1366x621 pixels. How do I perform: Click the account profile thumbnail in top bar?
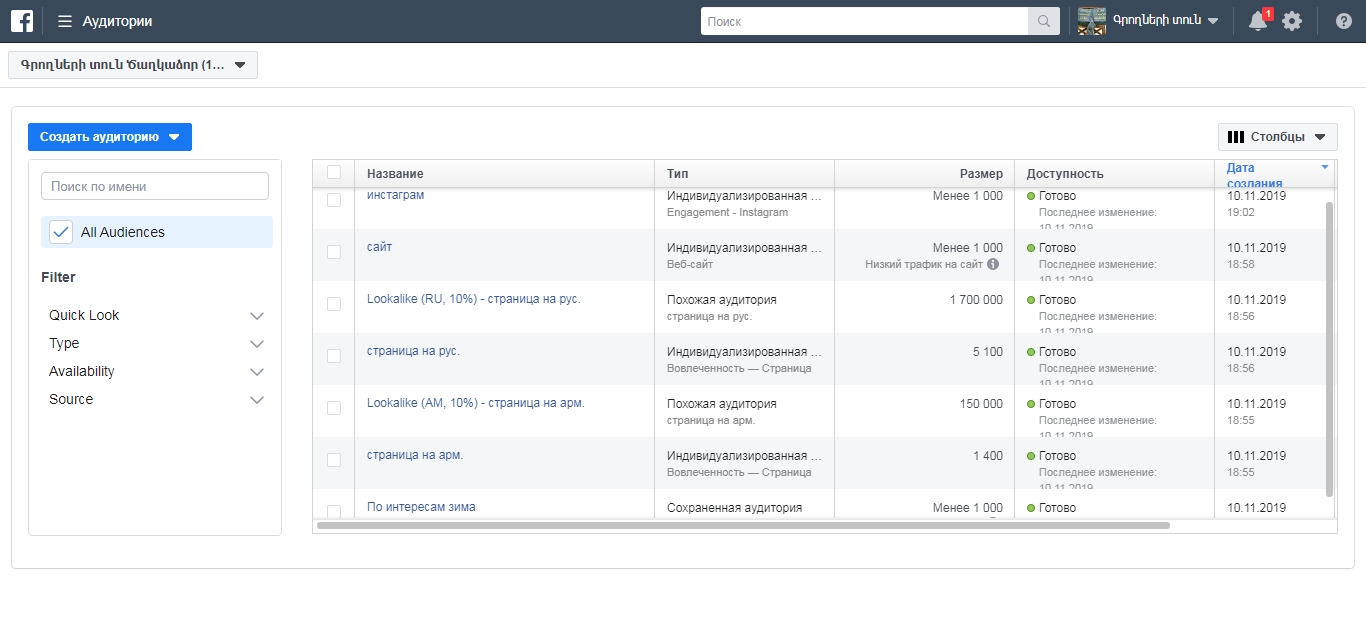1091,21
